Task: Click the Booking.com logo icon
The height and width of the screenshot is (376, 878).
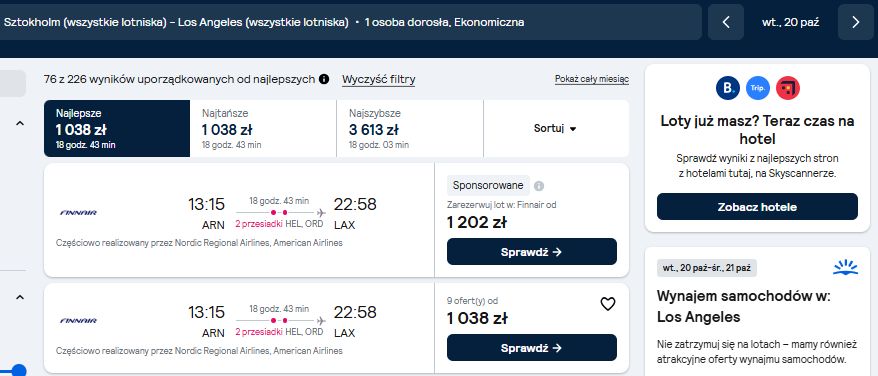Action: click(727, 88)
